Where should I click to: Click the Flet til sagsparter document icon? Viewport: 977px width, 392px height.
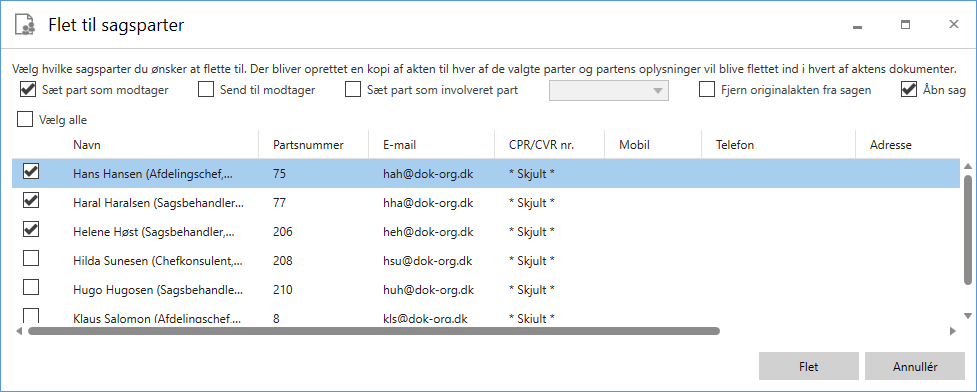(x=24, y=25)
